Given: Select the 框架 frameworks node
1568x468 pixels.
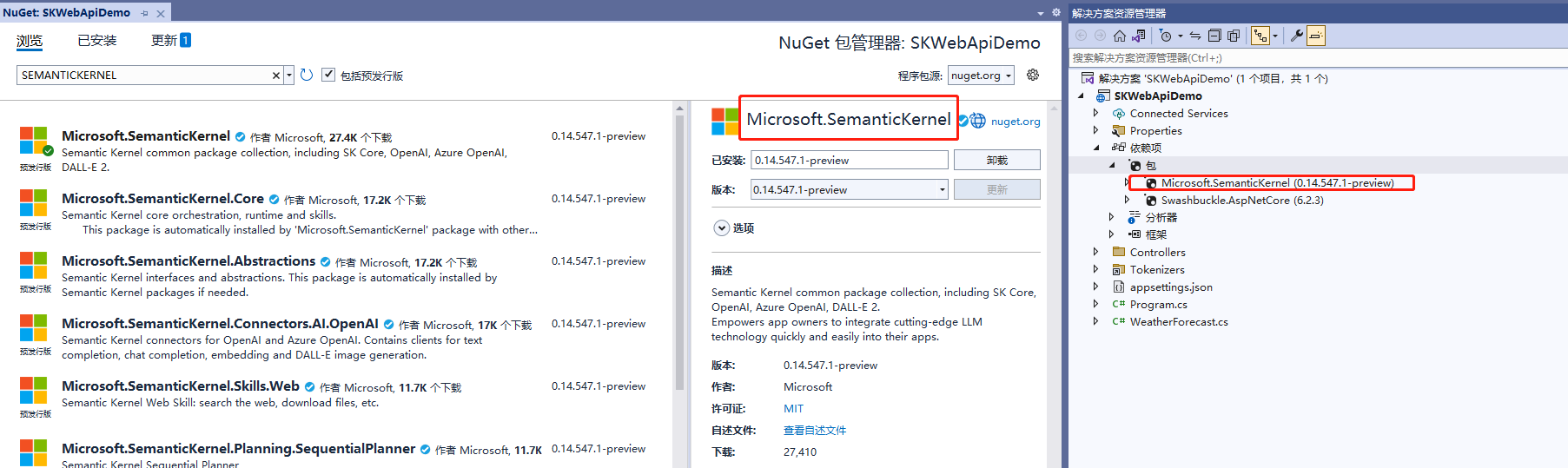Looking at the screenshot, I should (1155, 235).
